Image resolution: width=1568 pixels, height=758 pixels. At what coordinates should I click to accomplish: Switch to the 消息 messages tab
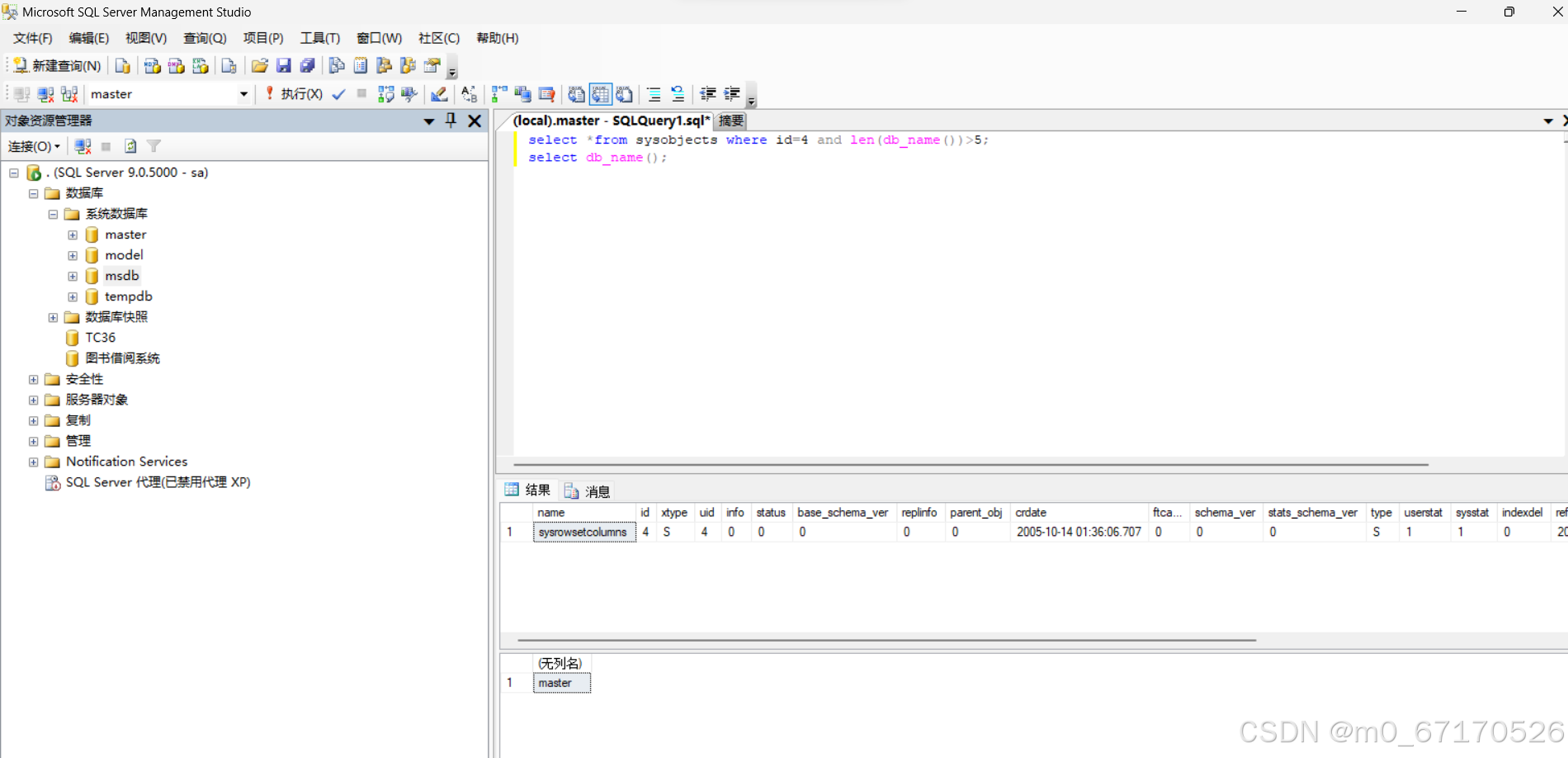pyautogui.click(x=588, y=491)
